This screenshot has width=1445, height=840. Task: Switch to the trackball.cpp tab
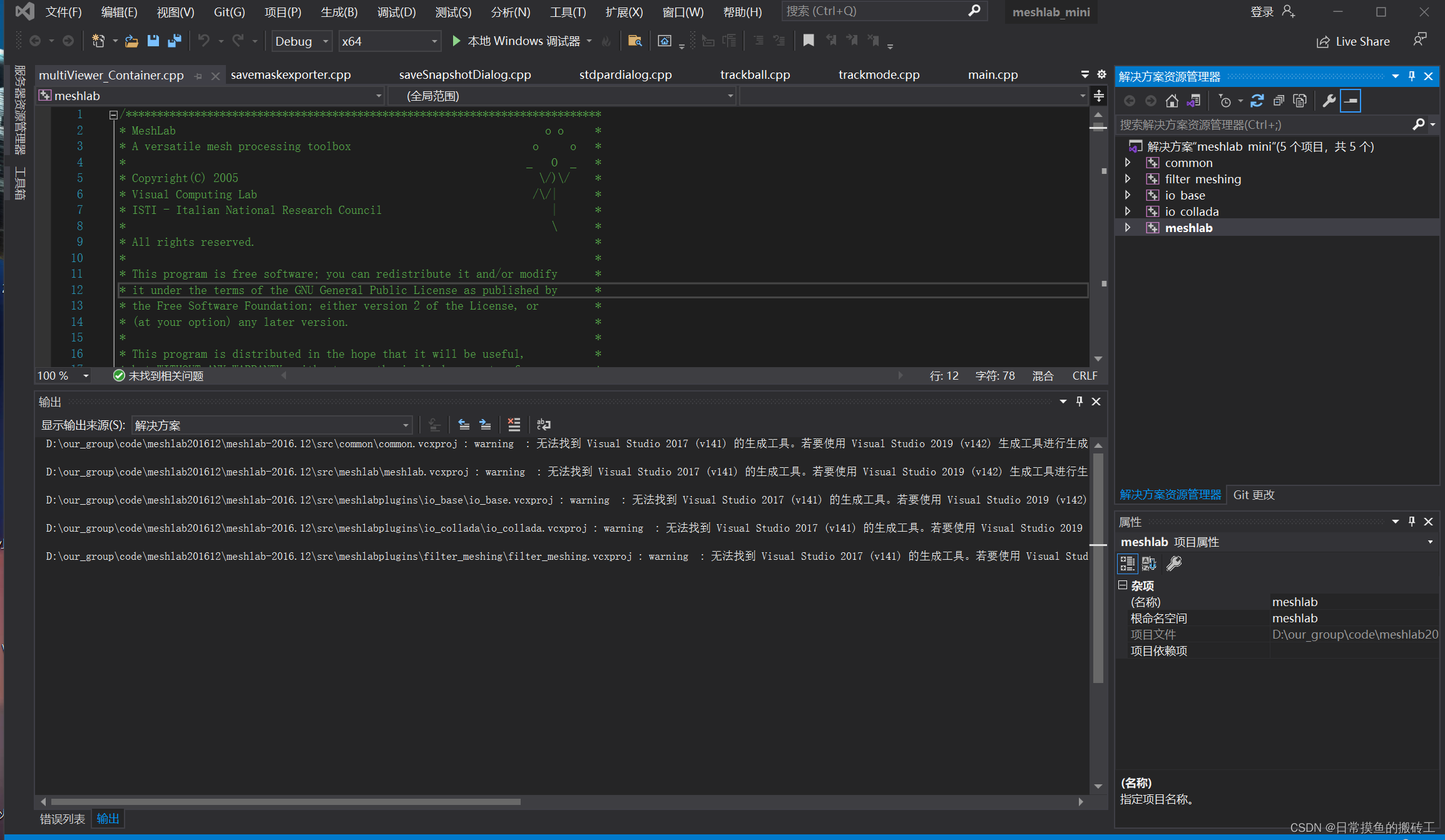pos(754,74)
